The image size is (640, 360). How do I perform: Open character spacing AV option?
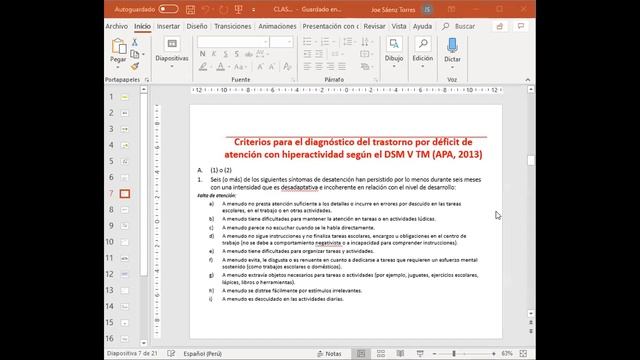[x=261, y=54]
